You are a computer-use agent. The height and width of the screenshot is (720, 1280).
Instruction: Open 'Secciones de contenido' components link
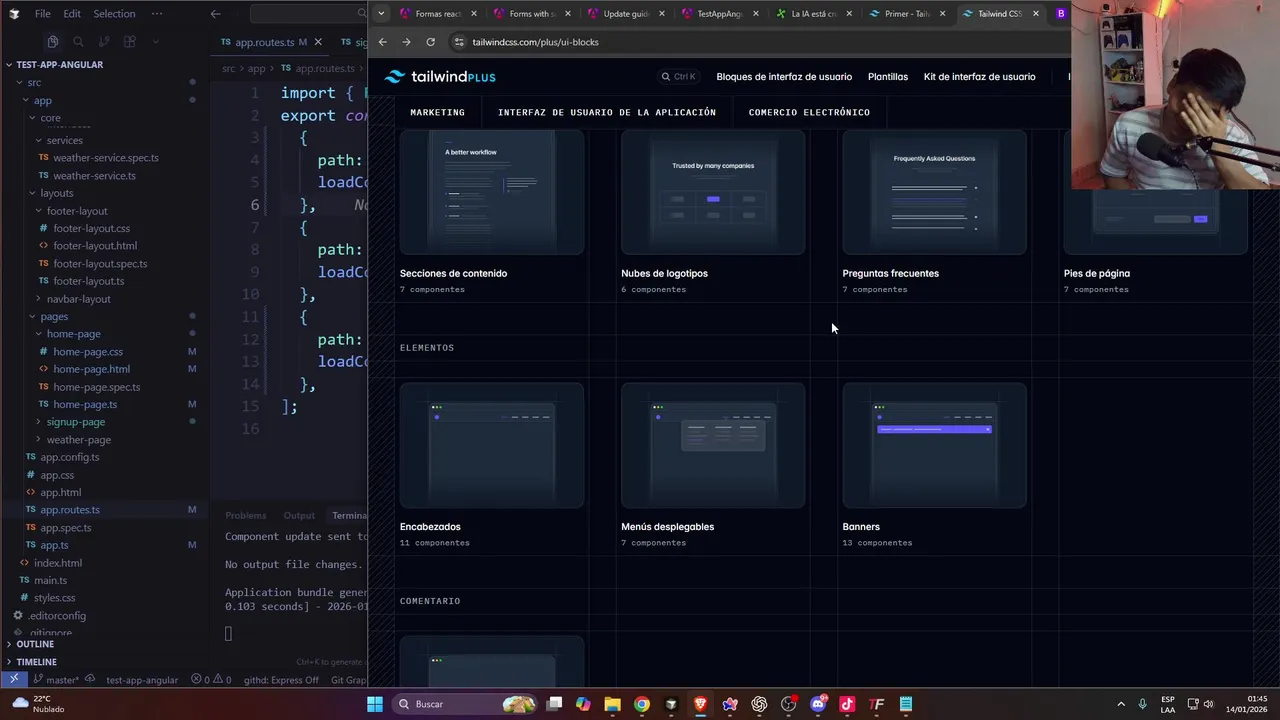(x=453, y=273)
